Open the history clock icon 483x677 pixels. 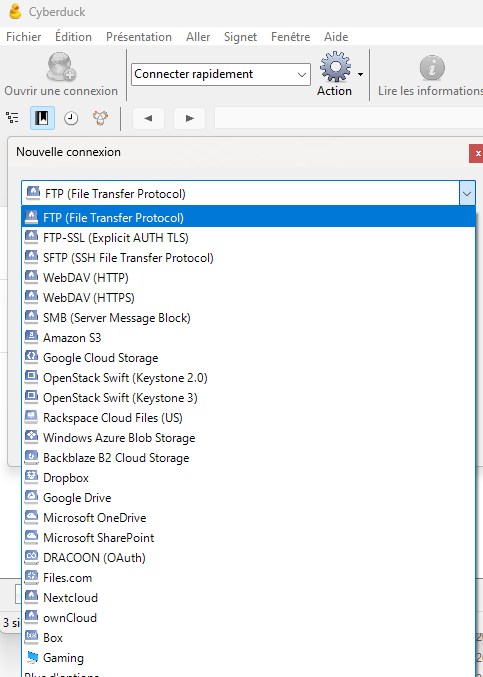point(71,118)
